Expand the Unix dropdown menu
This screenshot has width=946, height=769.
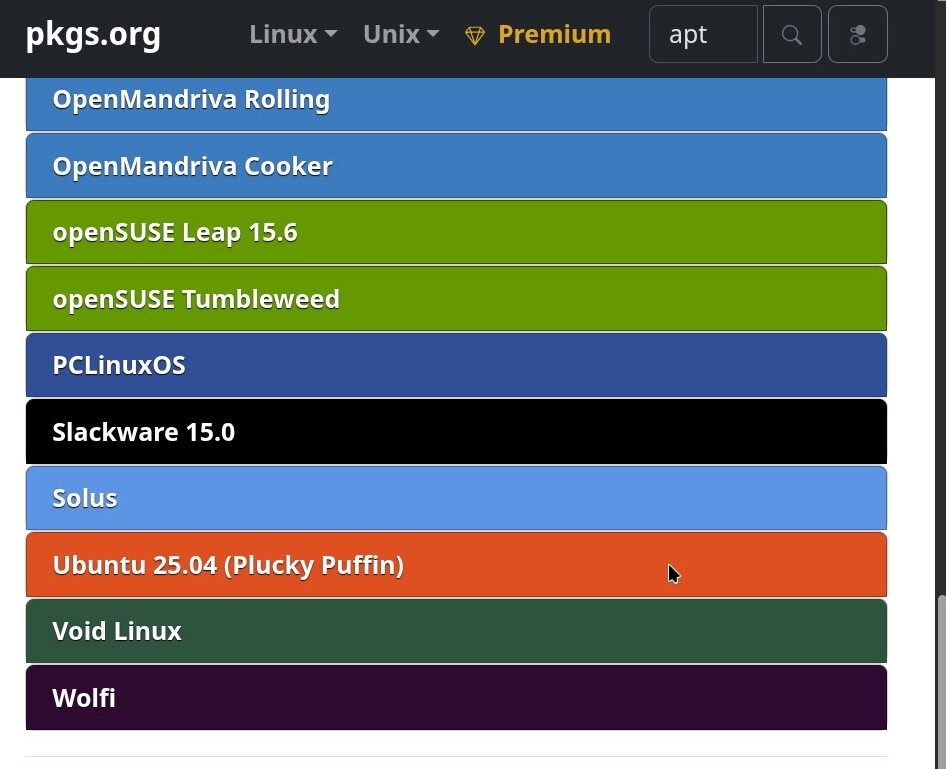click(x=400, y=34)
